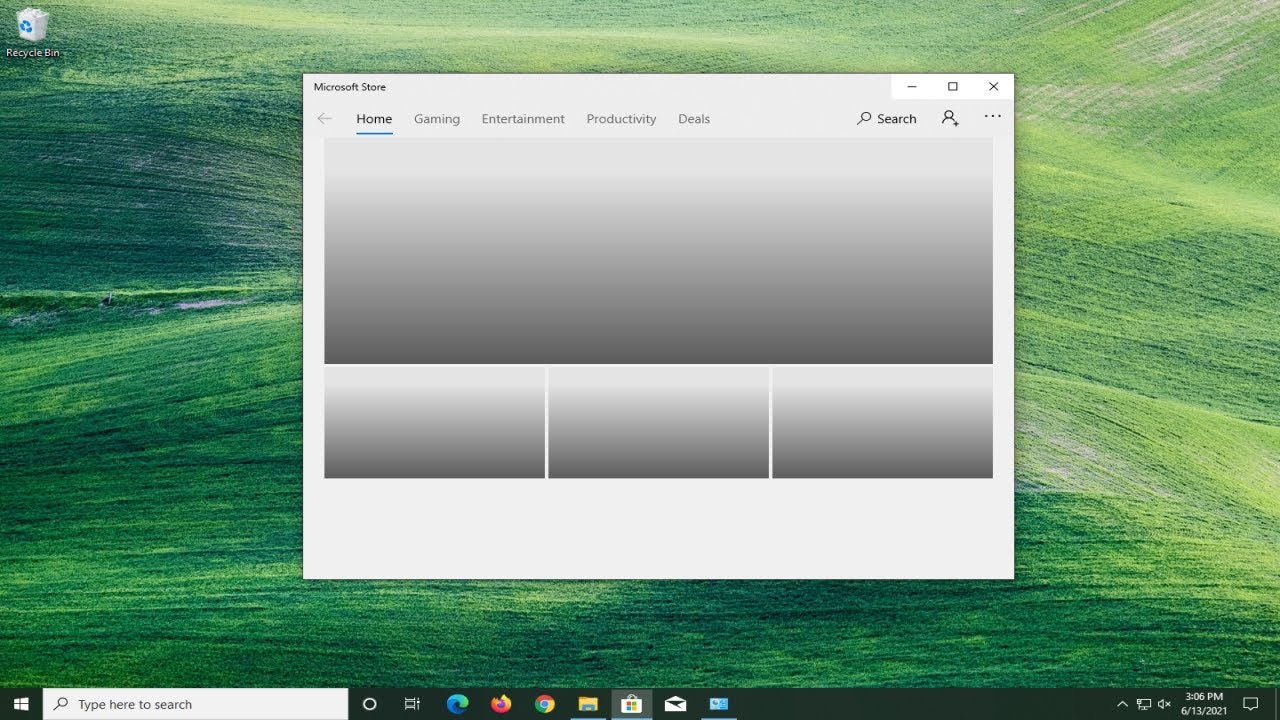This screenshot has width=1280, height=720.
Task: Open the Entertainment tab
Action: click(523, 118)
